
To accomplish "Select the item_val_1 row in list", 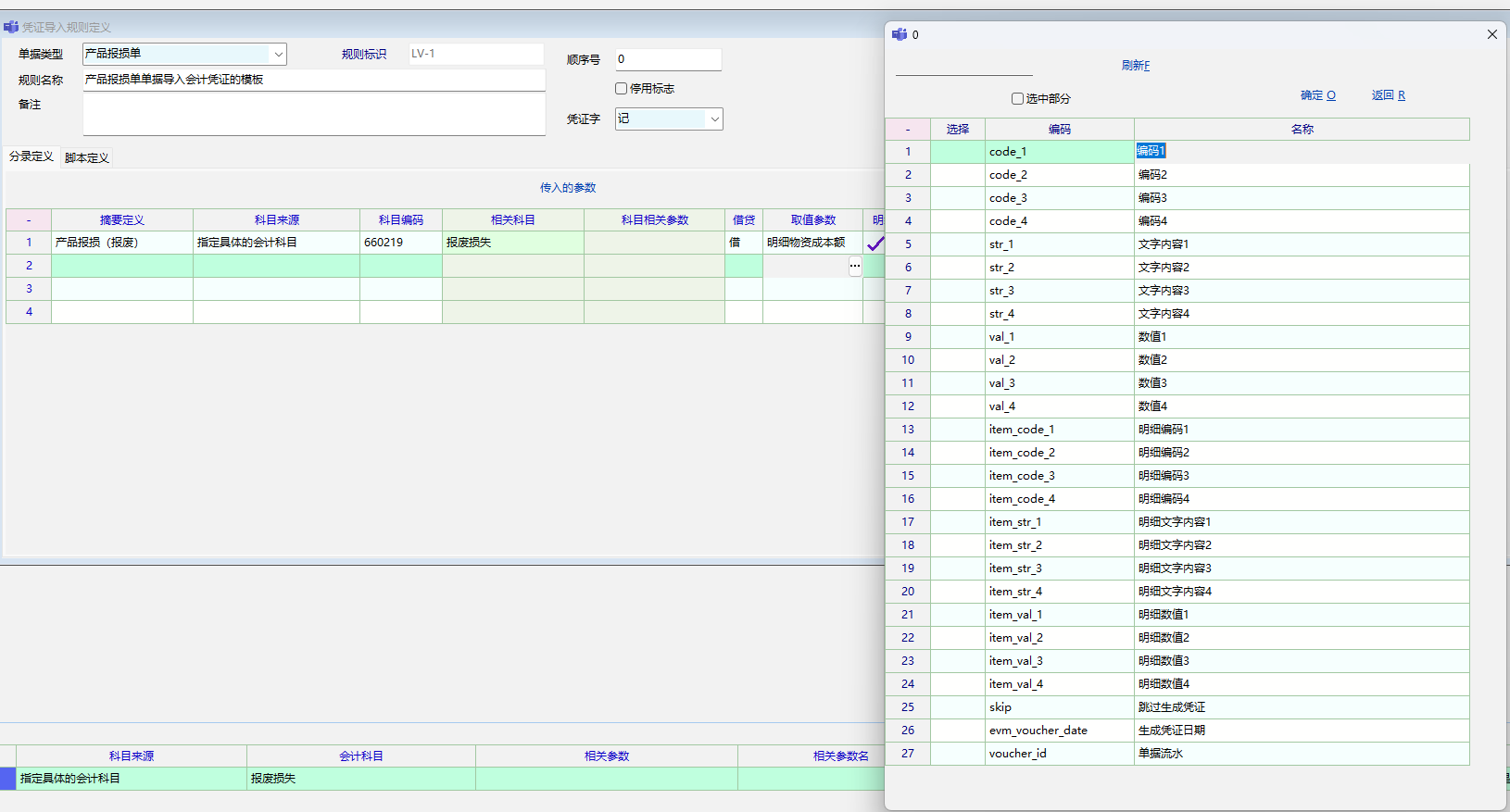I will pyautogui.click(x=1059, y=615).
